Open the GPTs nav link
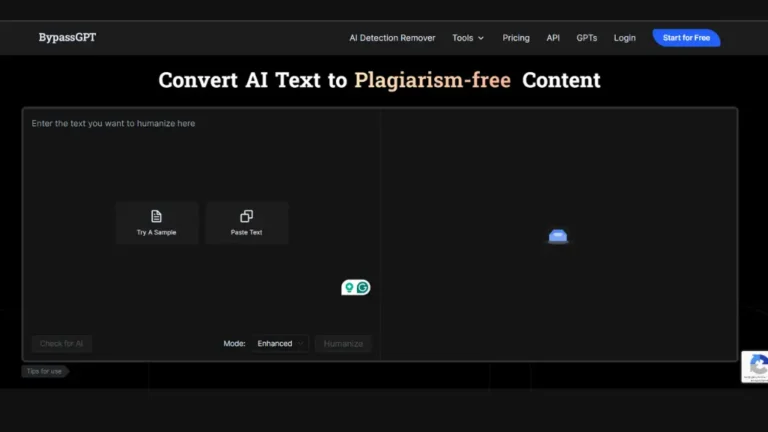 tap(586, 38)
